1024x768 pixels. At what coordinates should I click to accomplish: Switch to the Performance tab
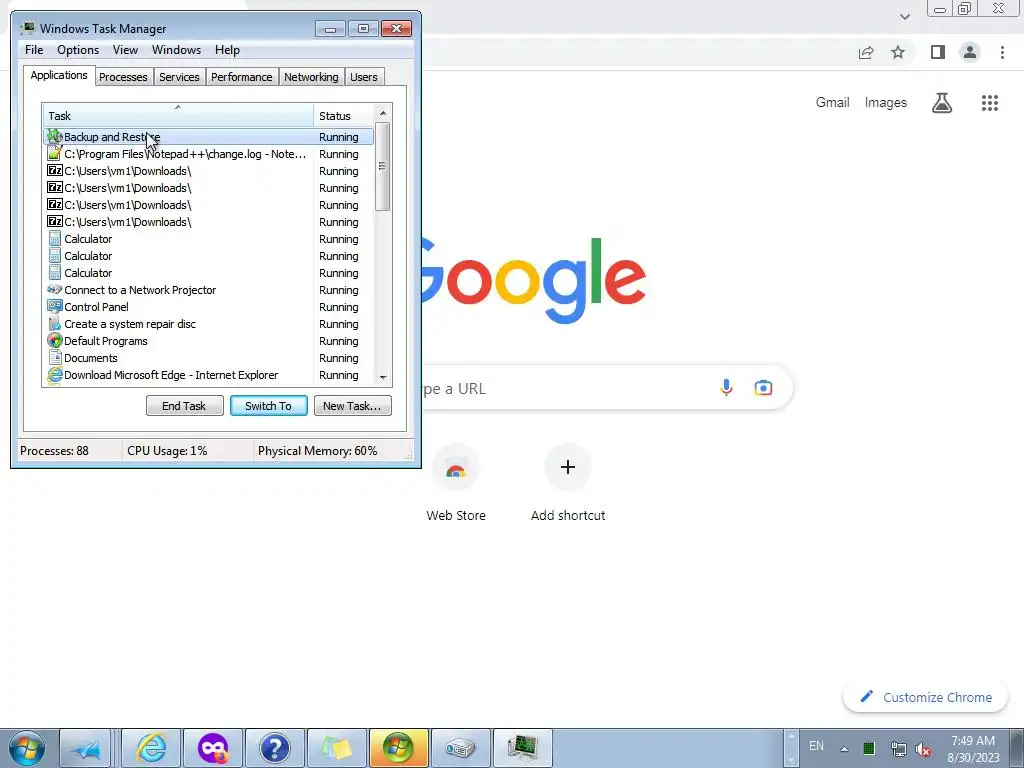pyautogui.click(x=241, y=77)
